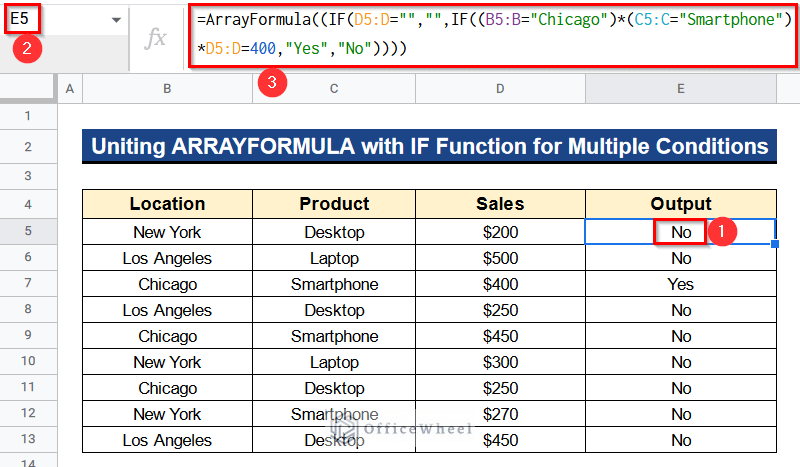Open the Name box dropdown arrow
Screen dimensions: 800x467
(116, 20)
